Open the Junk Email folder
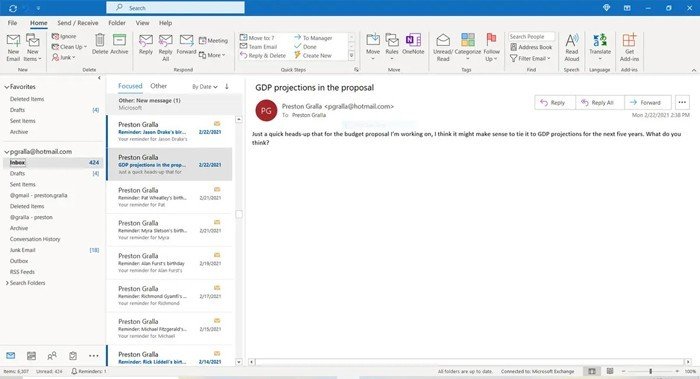700x379 pixels. (23, 250)
